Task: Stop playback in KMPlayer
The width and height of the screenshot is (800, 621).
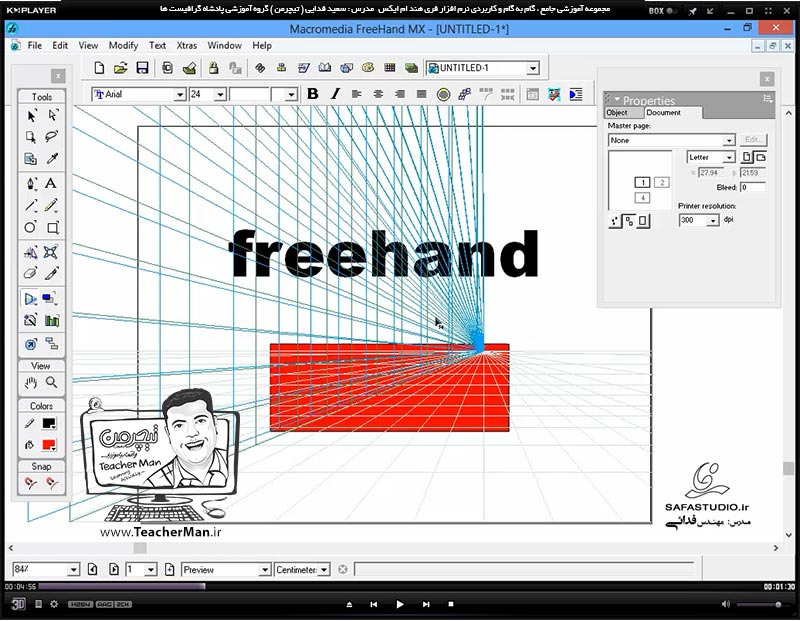Action: coord(451,604)
